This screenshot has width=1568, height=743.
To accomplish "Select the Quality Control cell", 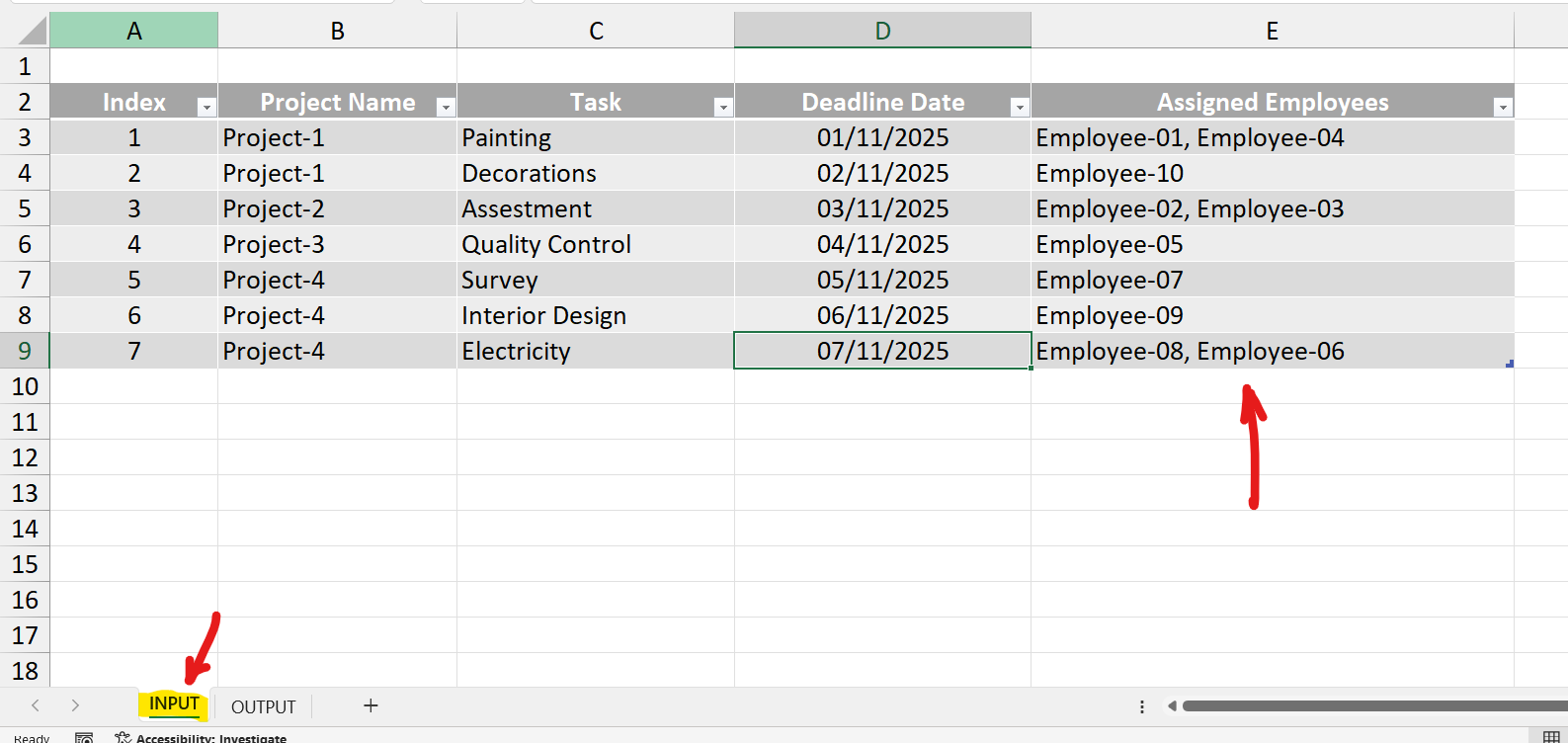I will (x=596, y=244).
